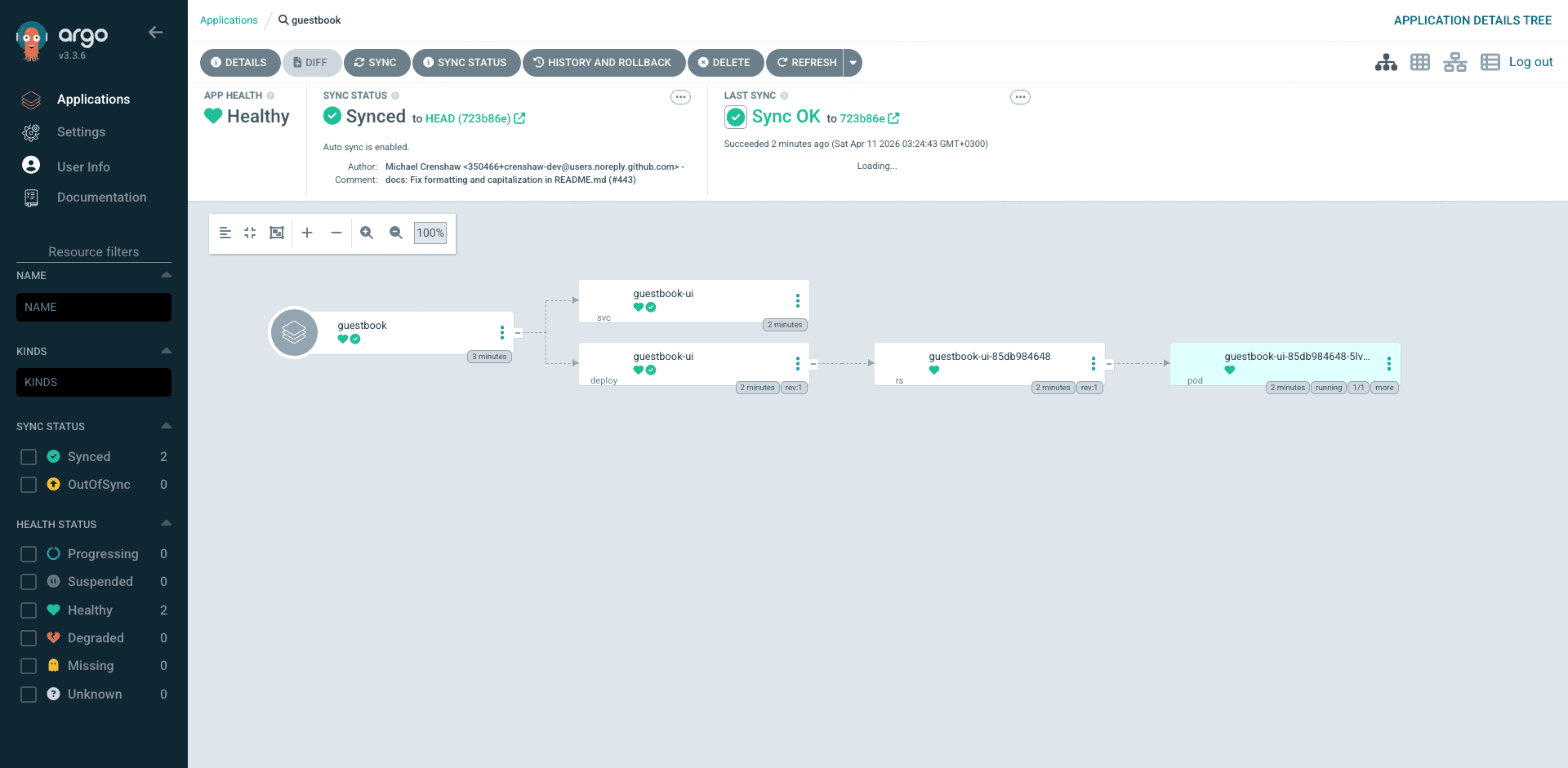Open HISTORY AND ROLLBACK for guestbook
Image resolution: width=1568 pixels, height=768 pixels.
tap(604, 62)
